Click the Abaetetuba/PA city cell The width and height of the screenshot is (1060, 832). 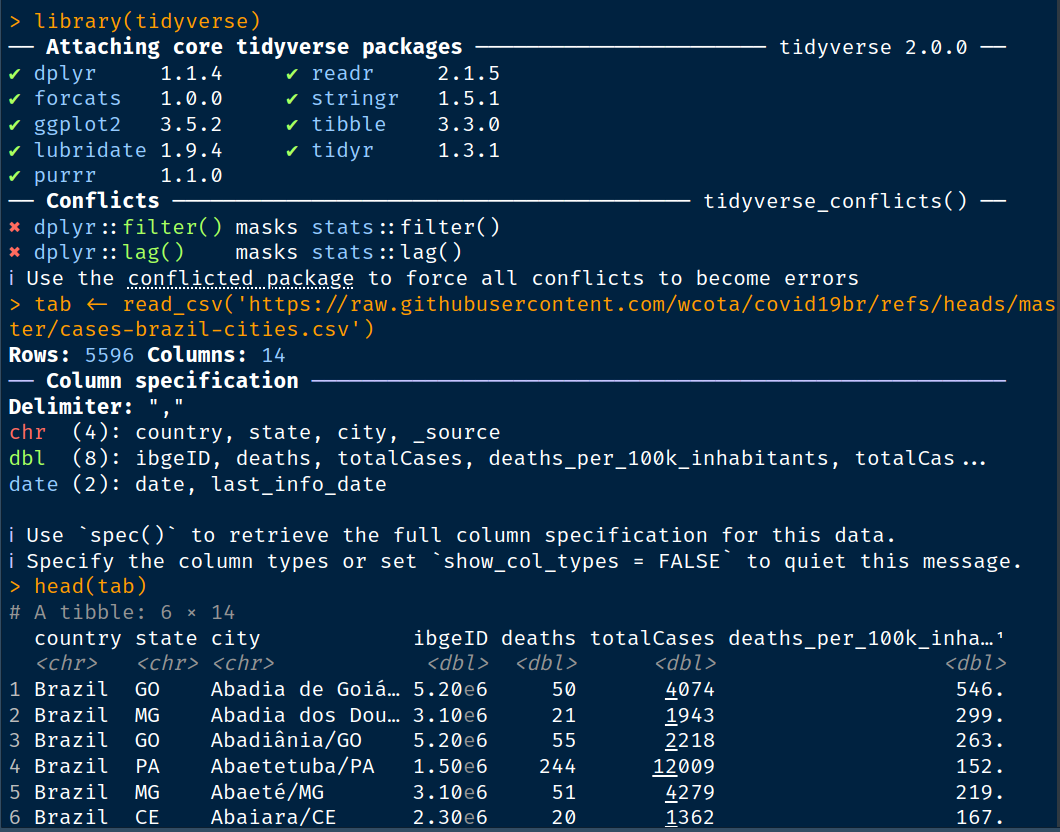pyautogui.click(x=285, y=766)
